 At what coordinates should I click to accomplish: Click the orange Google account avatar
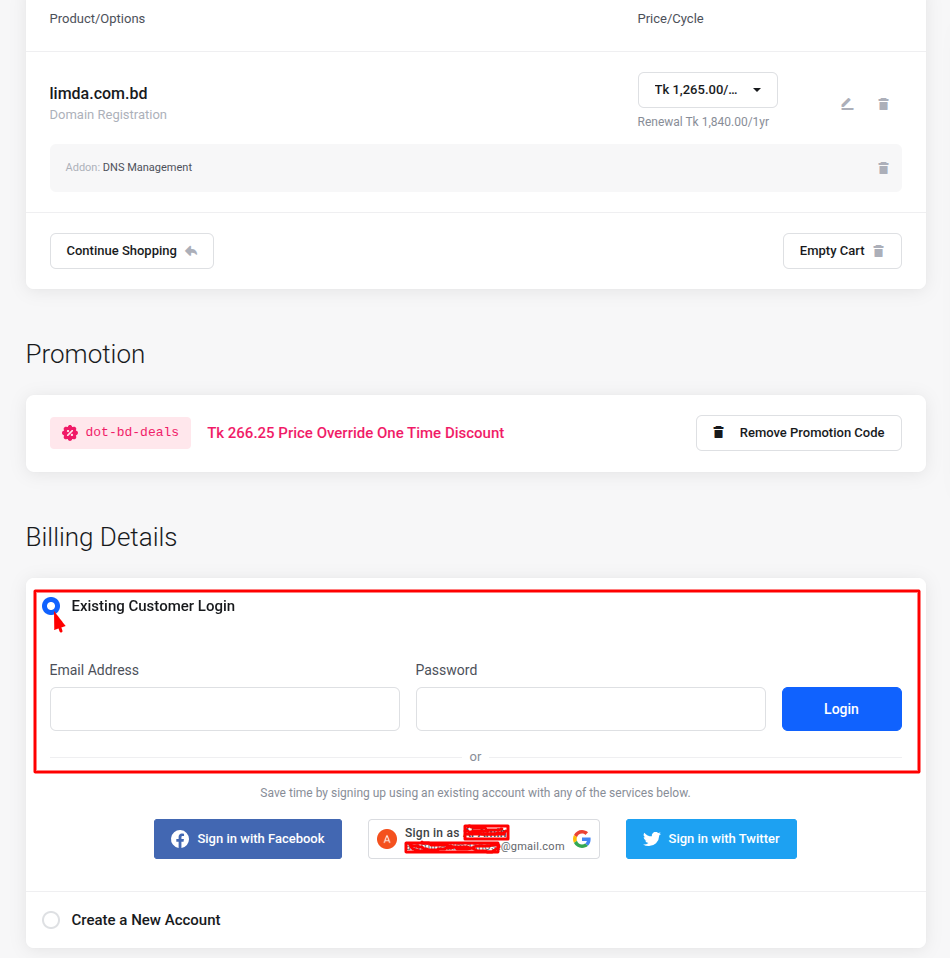387,839
